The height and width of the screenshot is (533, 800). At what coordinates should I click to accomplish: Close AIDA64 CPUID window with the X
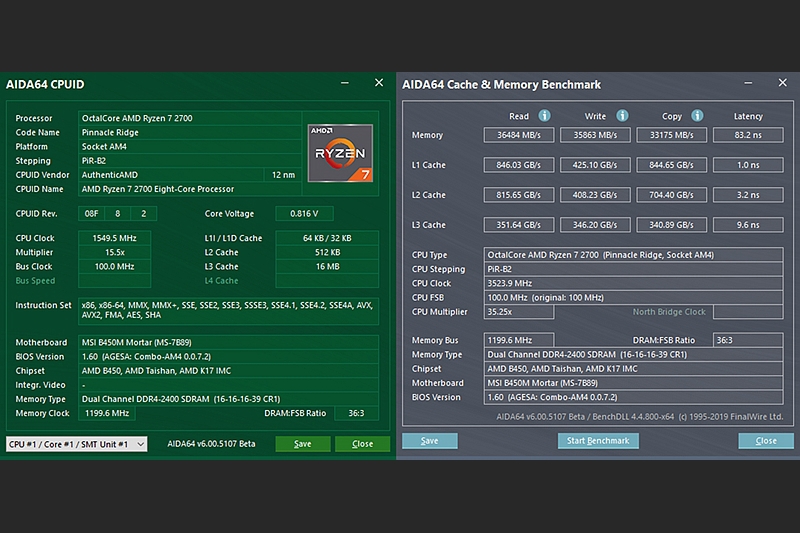(x=379, y=83)
